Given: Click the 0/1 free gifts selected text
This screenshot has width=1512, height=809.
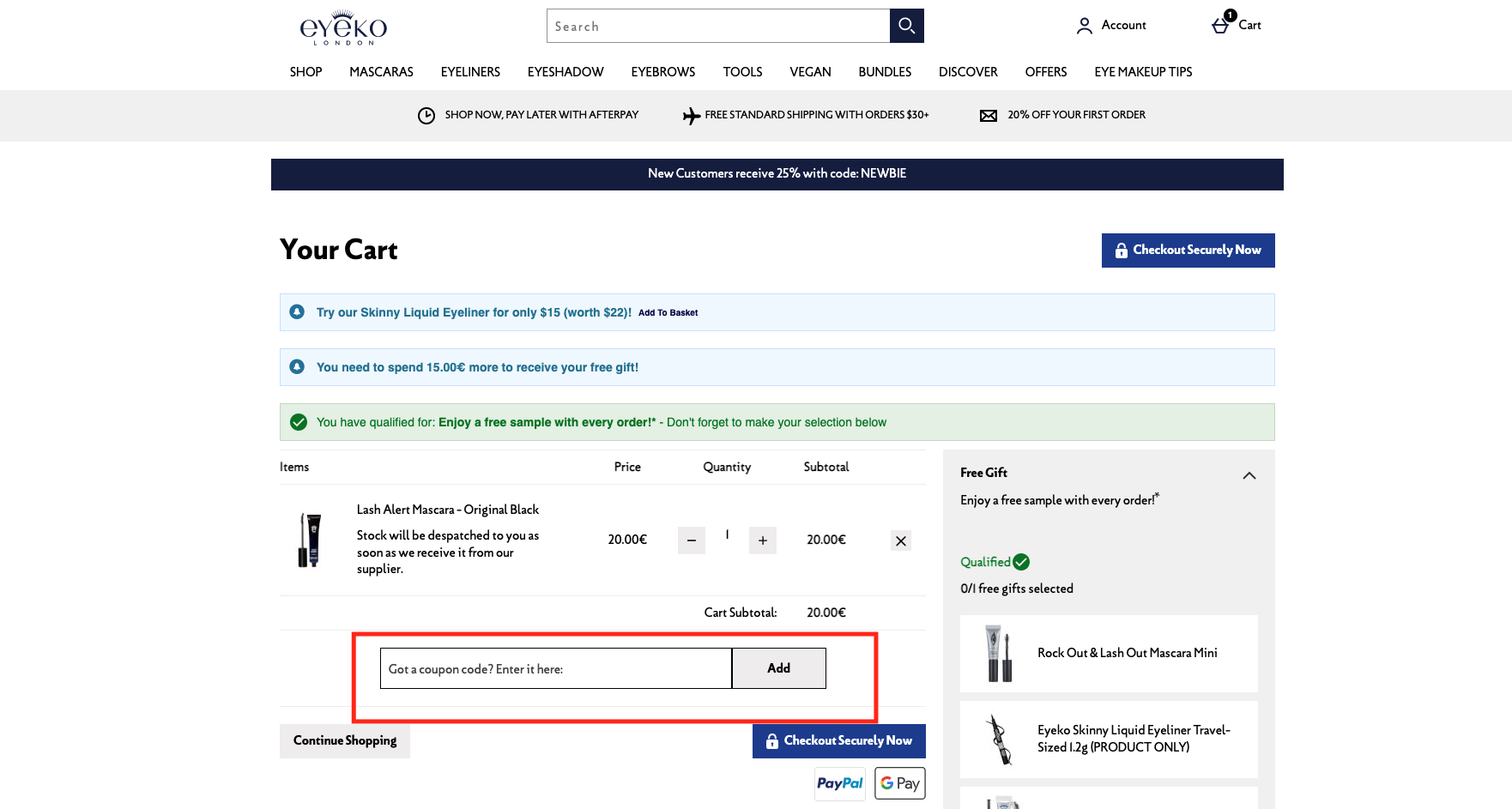Looking at the screenshot, I should point(1017,589).
